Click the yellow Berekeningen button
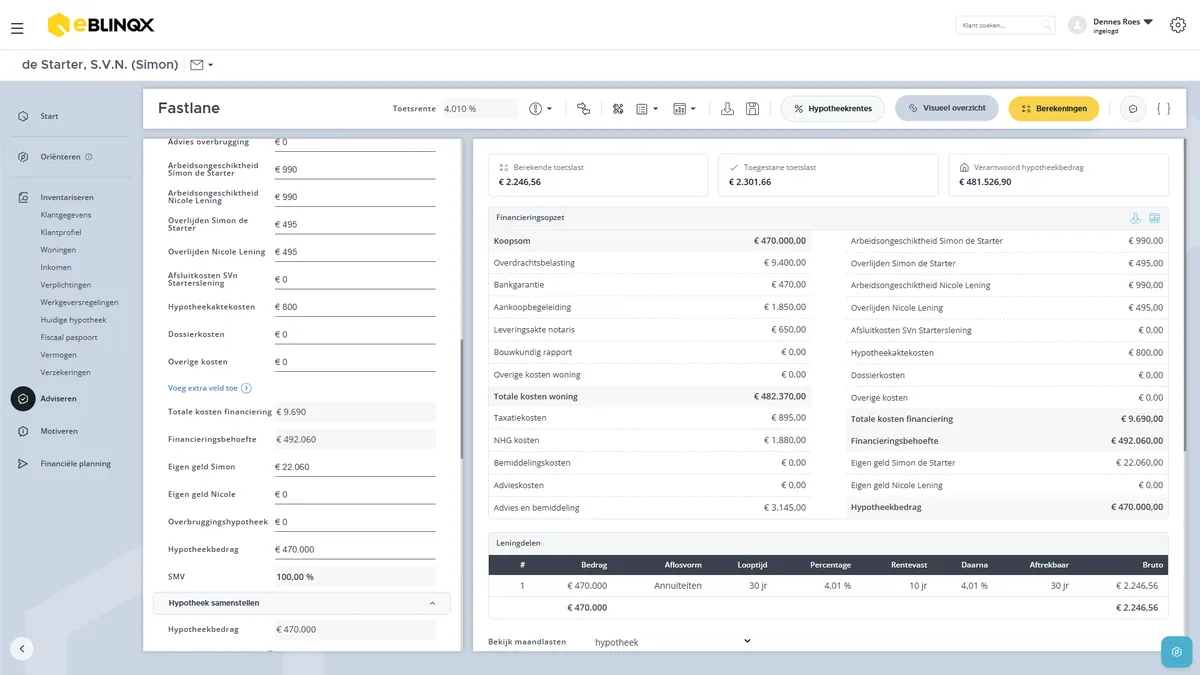Image resolution: width=1200 pixels, height=675 pixels. click(1054, 109)
